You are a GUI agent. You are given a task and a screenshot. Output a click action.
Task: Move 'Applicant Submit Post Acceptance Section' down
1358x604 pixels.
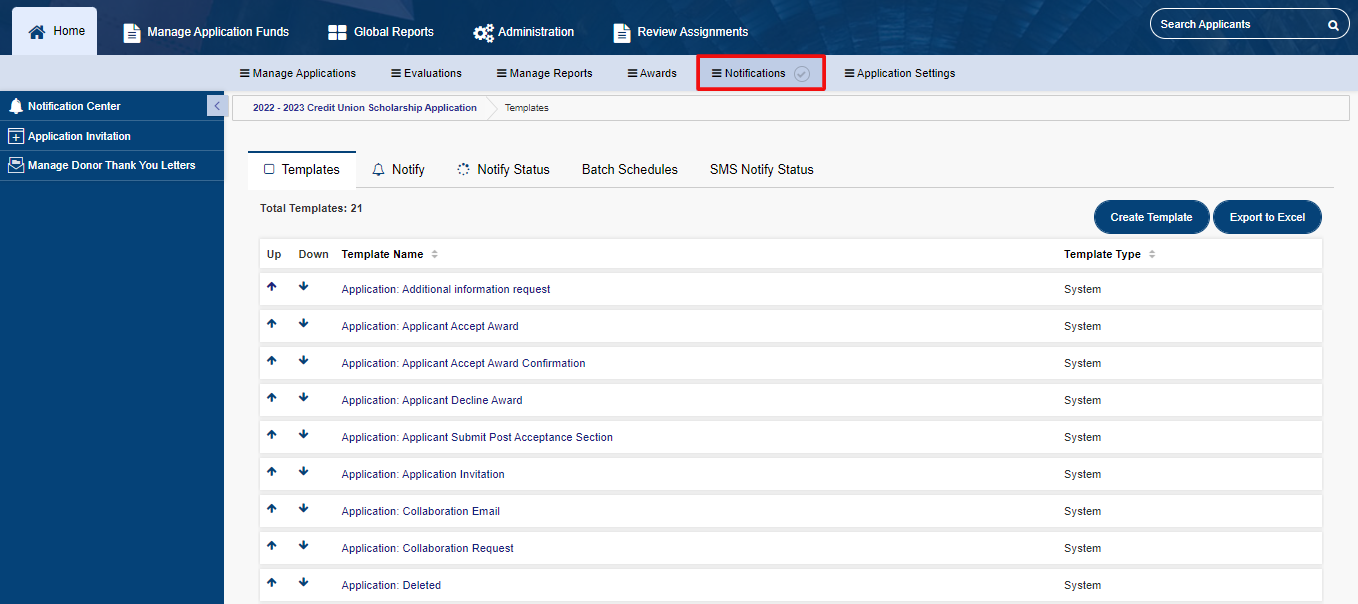tap(304, 434)
